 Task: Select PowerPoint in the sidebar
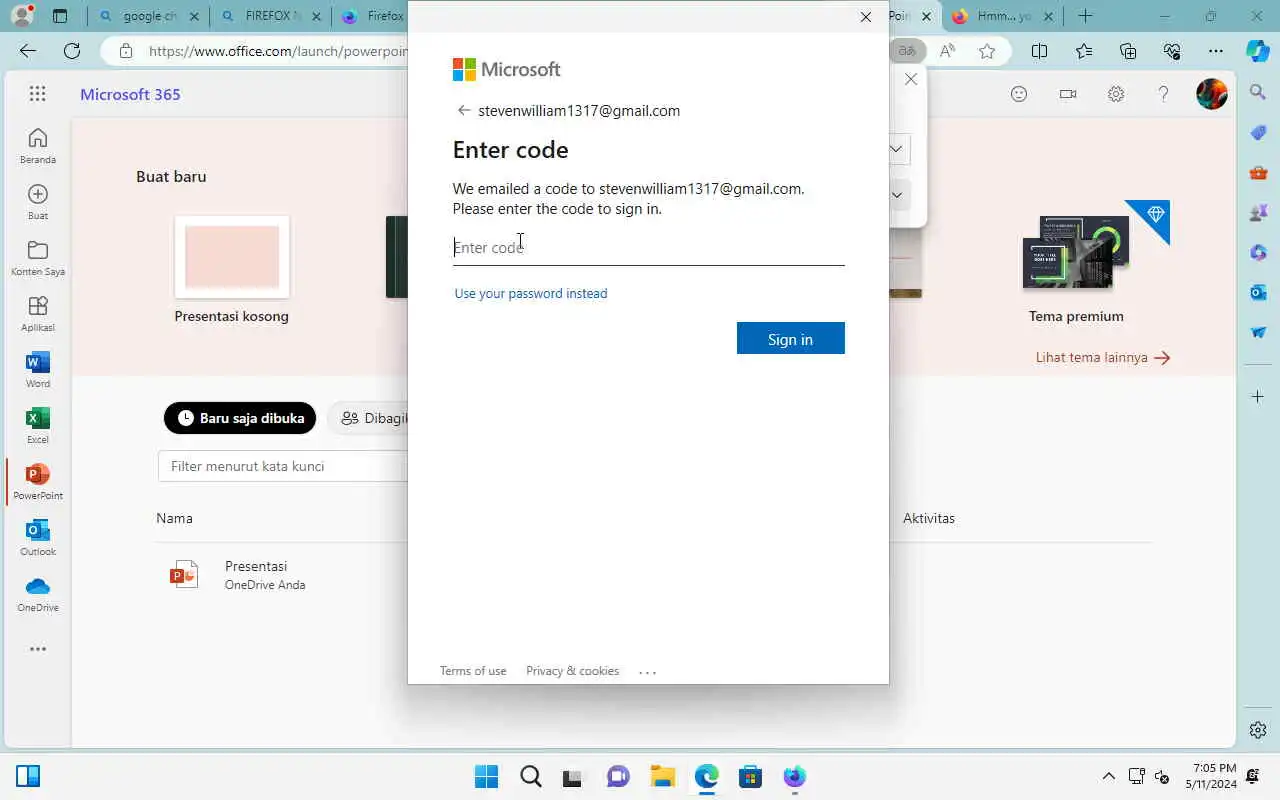coord(38,482)
